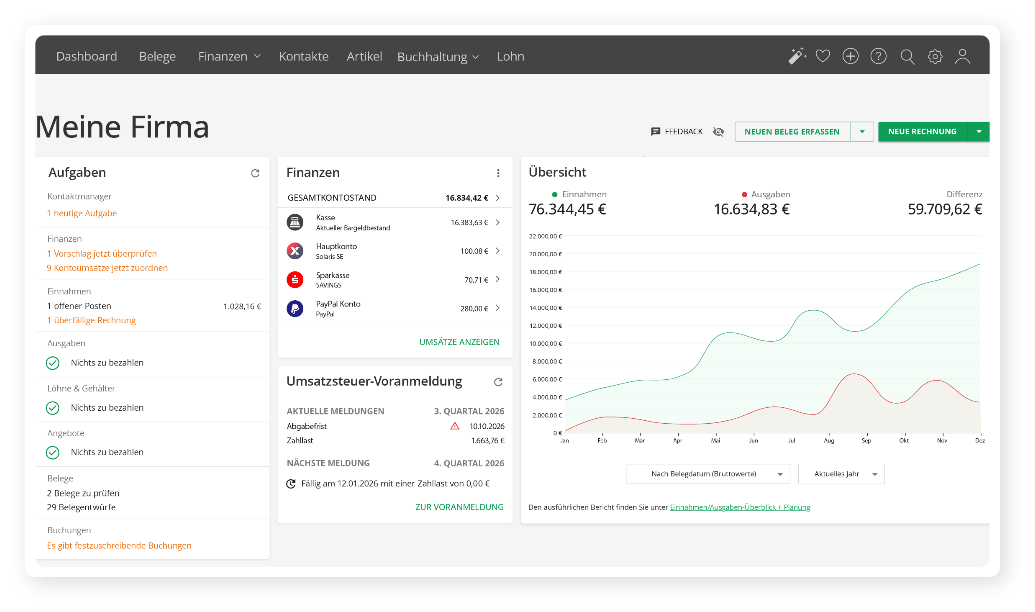Open Finanzen panel three-dot menu
The height and width of the screenshot is (612, 1035).
click(x=498, y=173)
